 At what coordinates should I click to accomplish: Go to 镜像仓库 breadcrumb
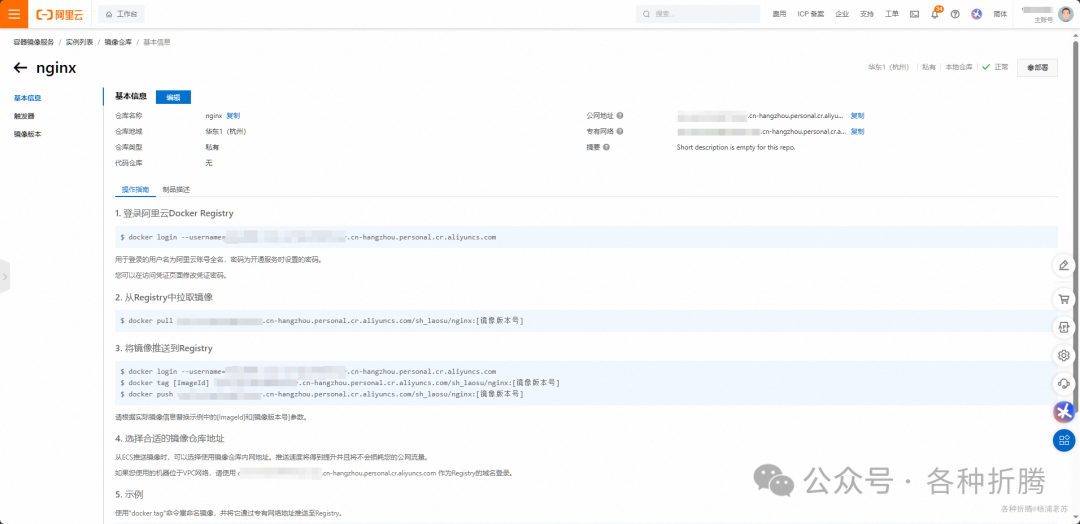point(118,42)
